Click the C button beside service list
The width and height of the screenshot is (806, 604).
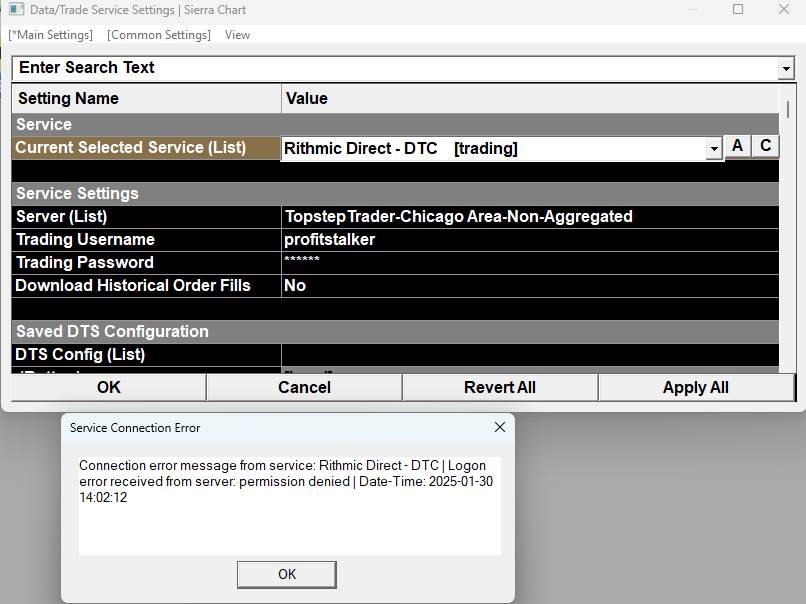click(x=765, y=146)
